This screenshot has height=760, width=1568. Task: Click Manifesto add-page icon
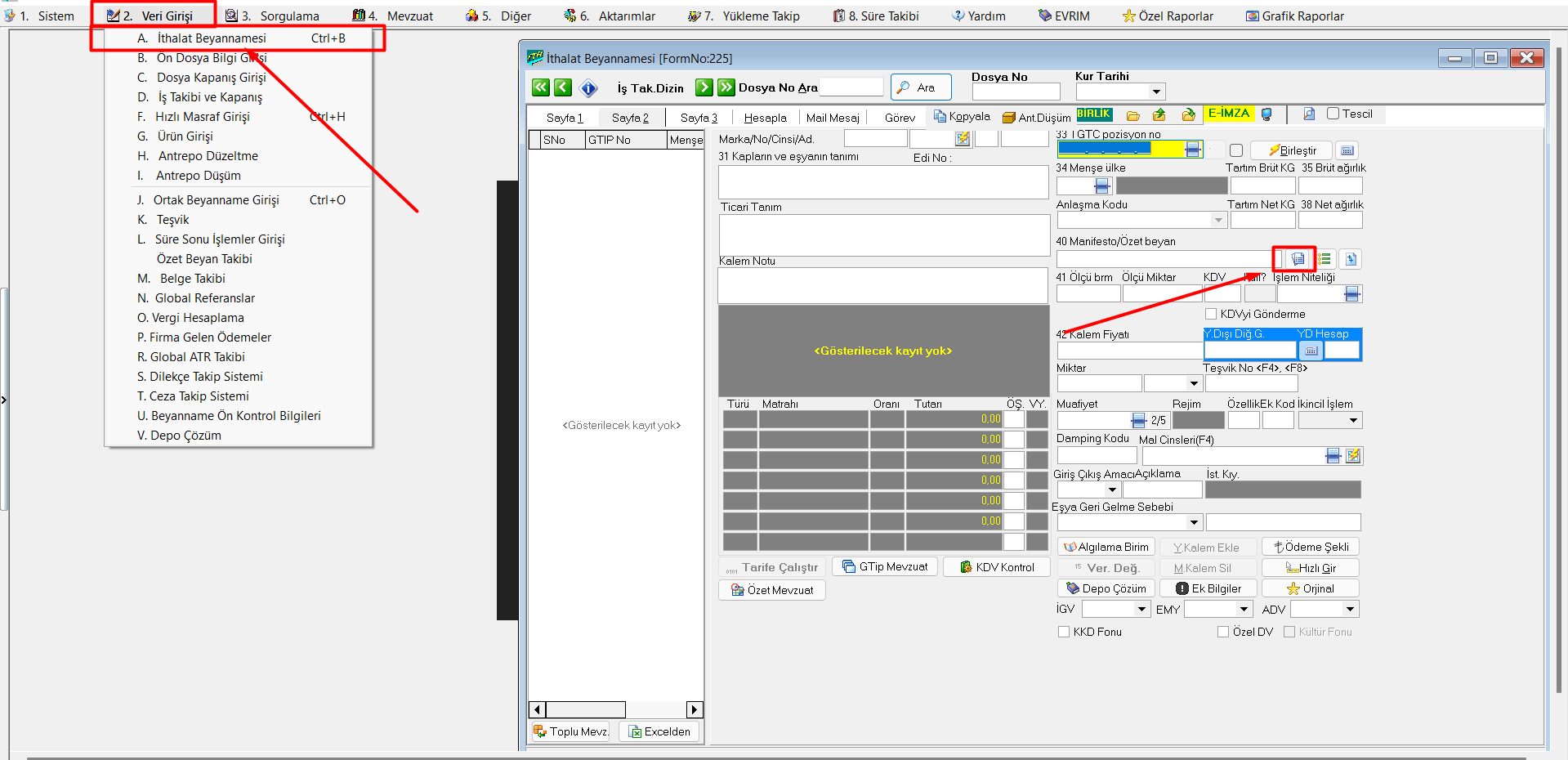[1351, 259]
